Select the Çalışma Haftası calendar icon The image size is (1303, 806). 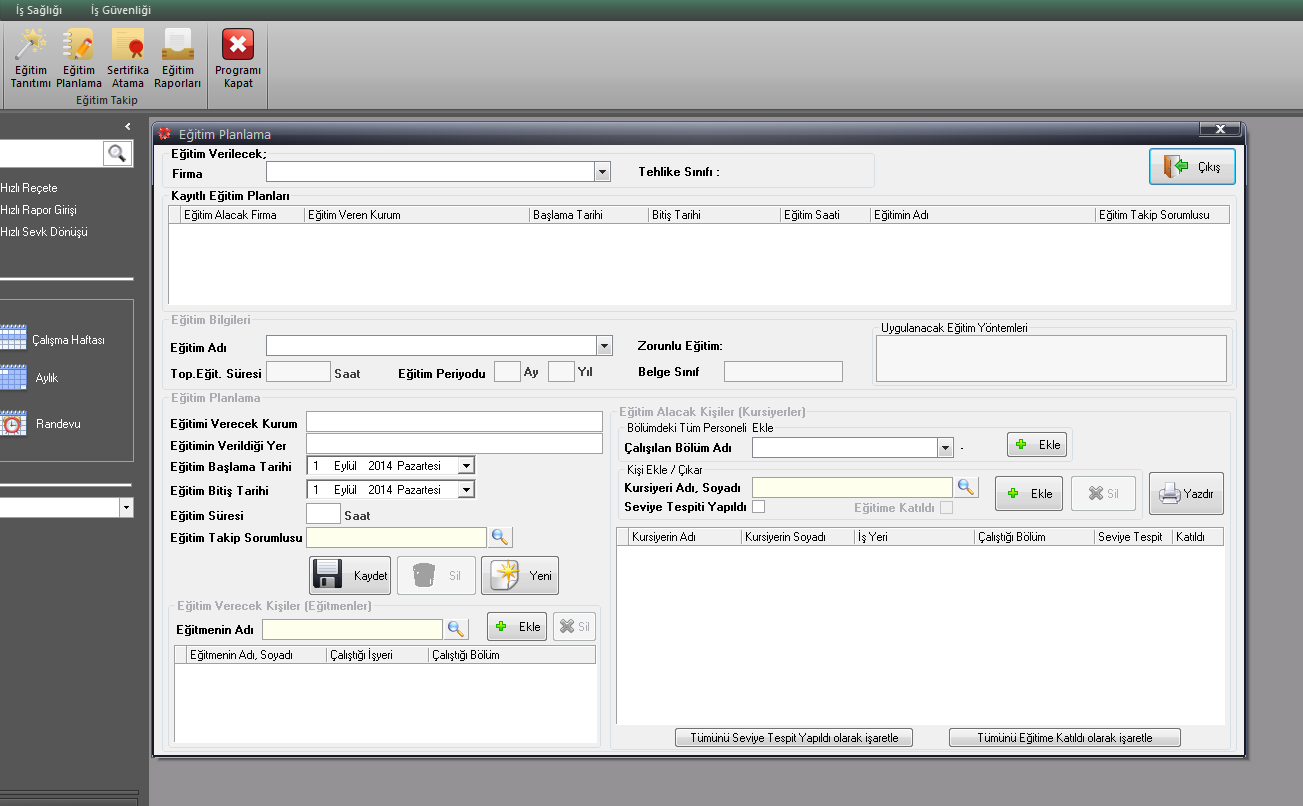tap(14, 339)
